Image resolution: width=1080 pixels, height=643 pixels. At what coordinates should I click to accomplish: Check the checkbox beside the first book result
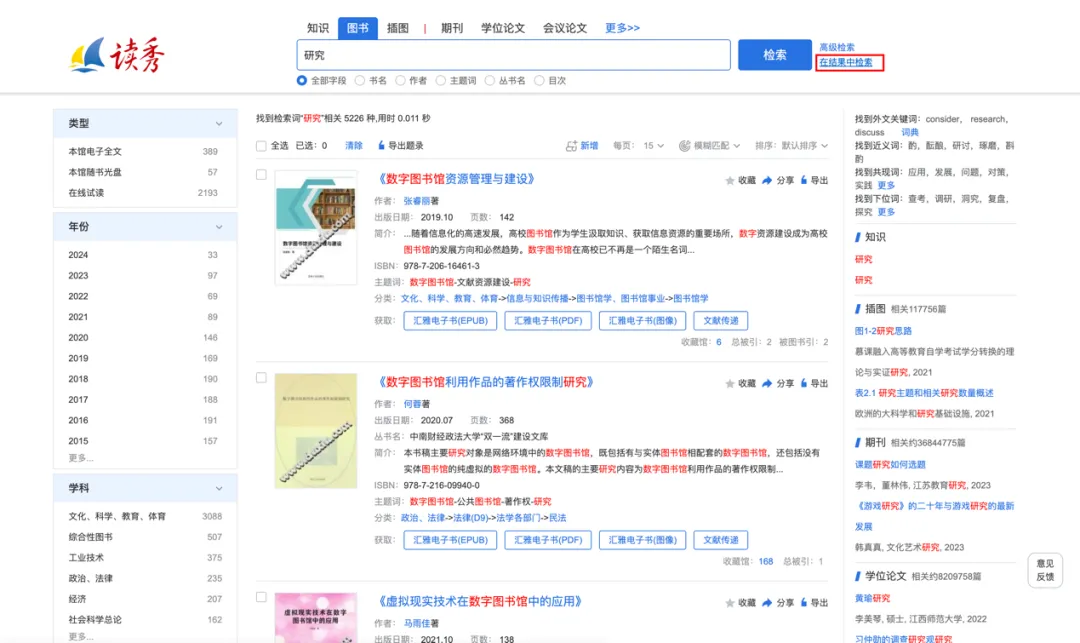(x=261, y=173)
